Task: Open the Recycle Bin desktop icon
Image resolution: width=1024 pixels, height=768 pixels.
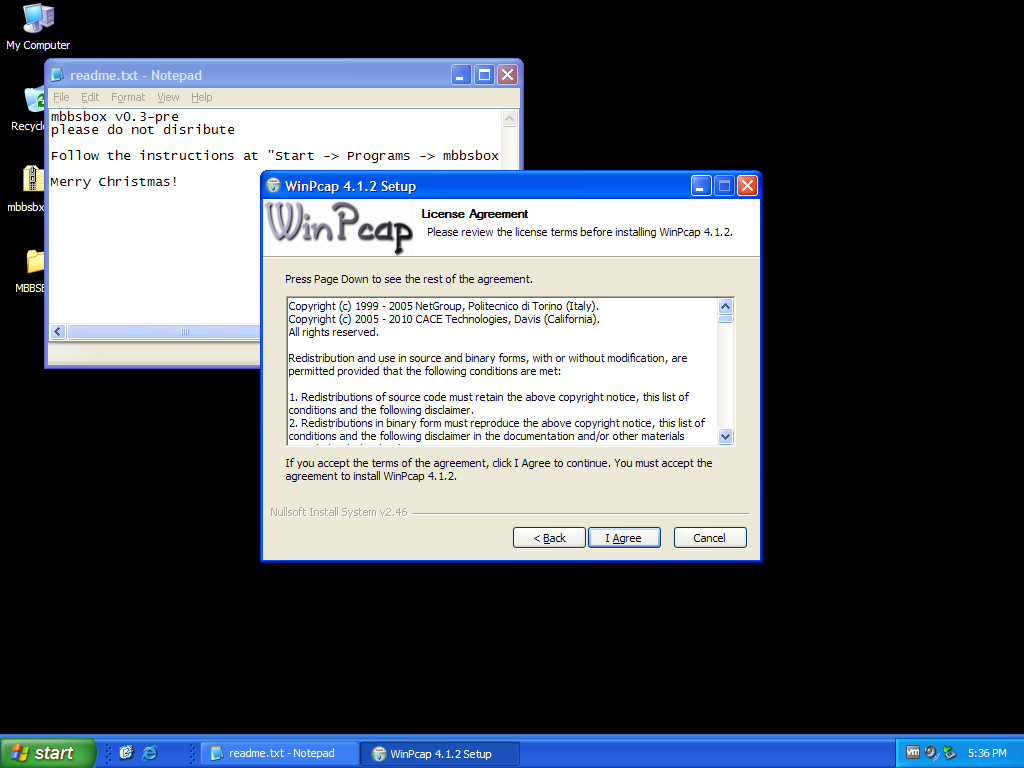Action: coord(33,103)
